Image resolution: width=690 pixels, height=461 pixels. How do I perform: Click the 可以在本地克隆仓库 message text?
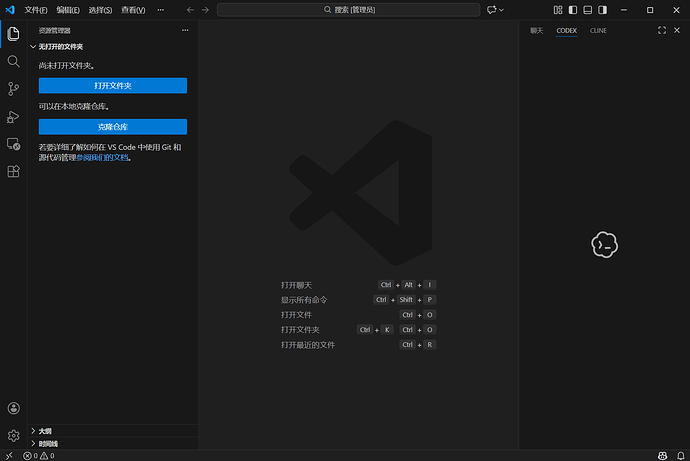click(x=74, y=106)
